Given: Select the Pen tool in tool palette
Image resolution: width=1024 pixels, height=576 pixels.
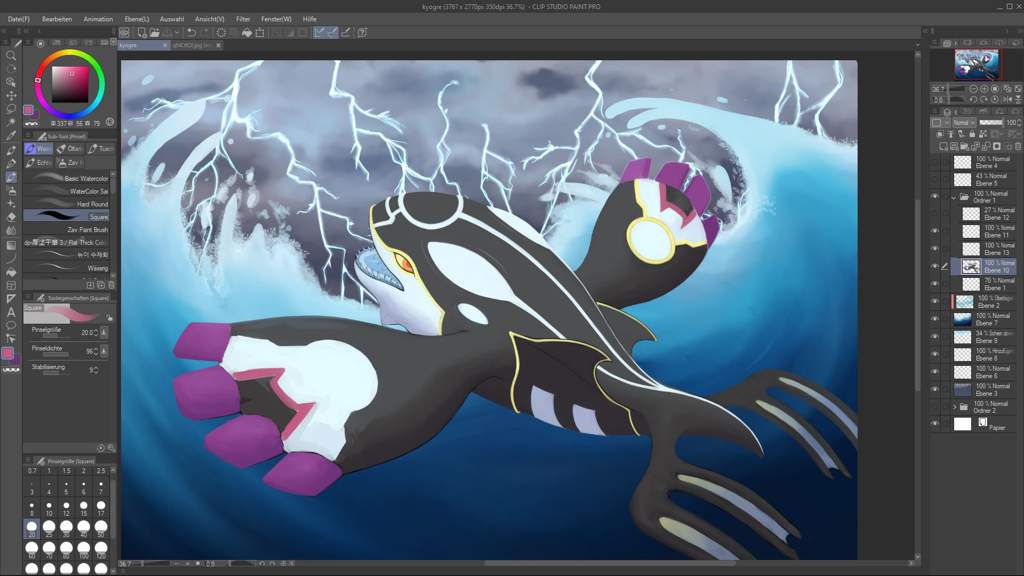Looking at the screenshot, I should click(10, 150).
